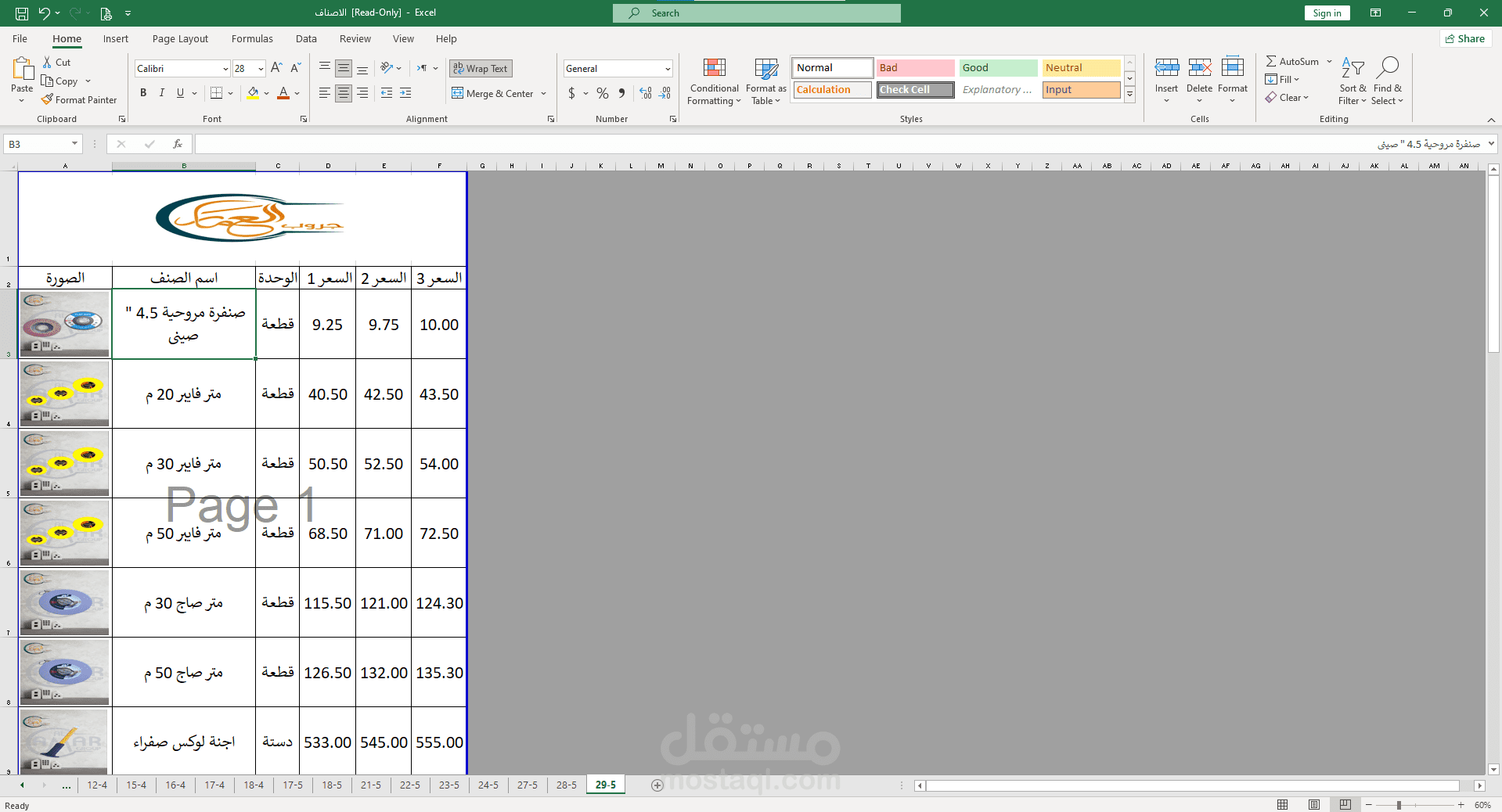Viewport: 1502px width, 812px height.
Task: Click the Undo arrow icon
Action: point(45,13)
